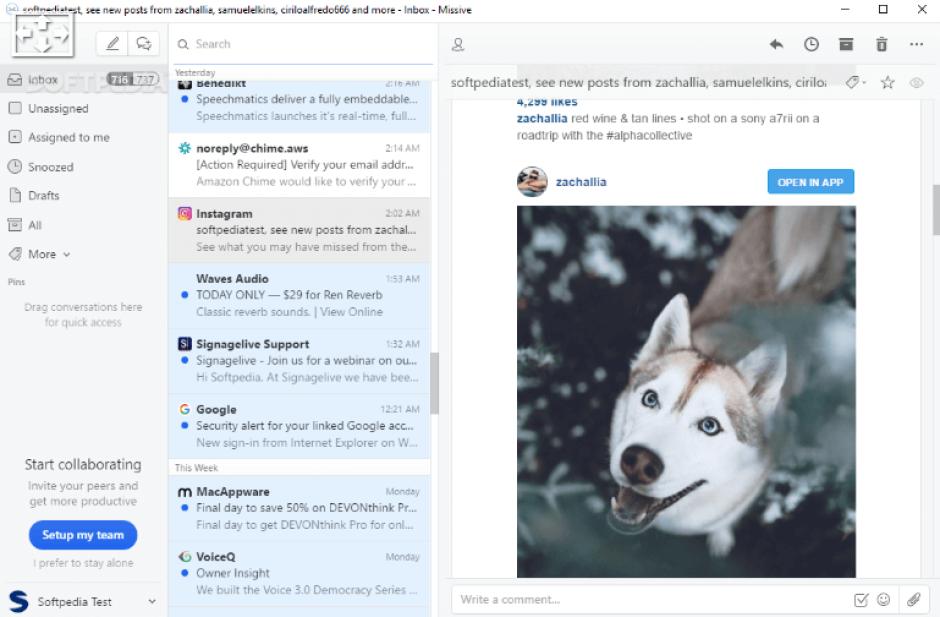Open the three-dot more actions menu
Screen dimensions: 940x617
916,44
